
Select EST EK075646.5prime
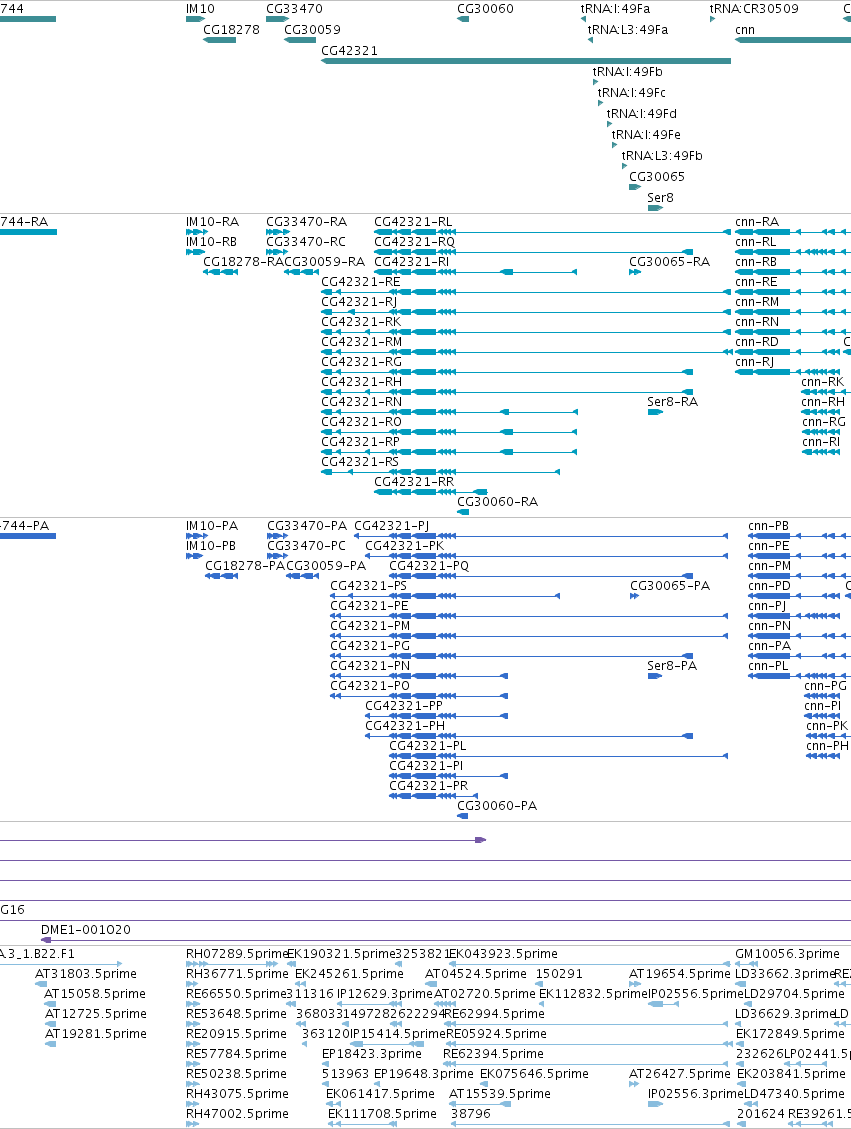534,1074
